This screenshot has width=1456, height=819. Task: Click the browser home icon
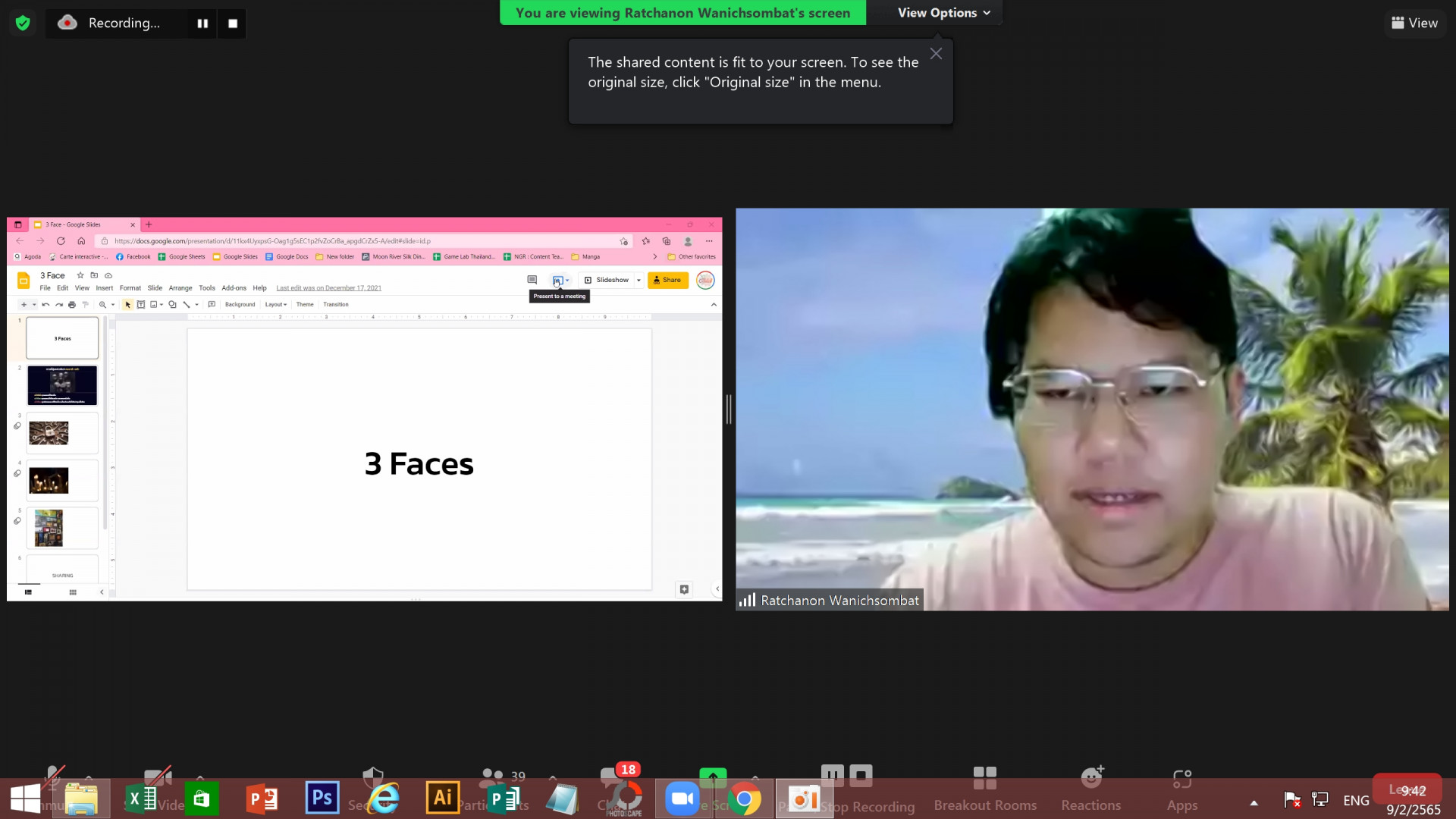pyautogui.click(x=81, y=241)
